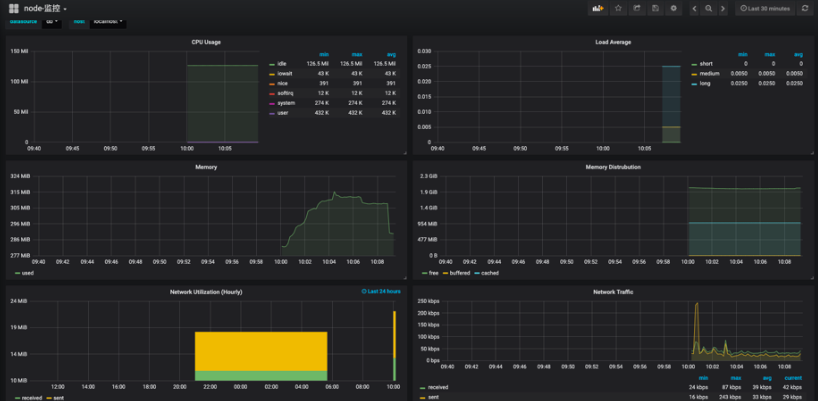Open the datasource variable dropdown

[x=51, y=22]
